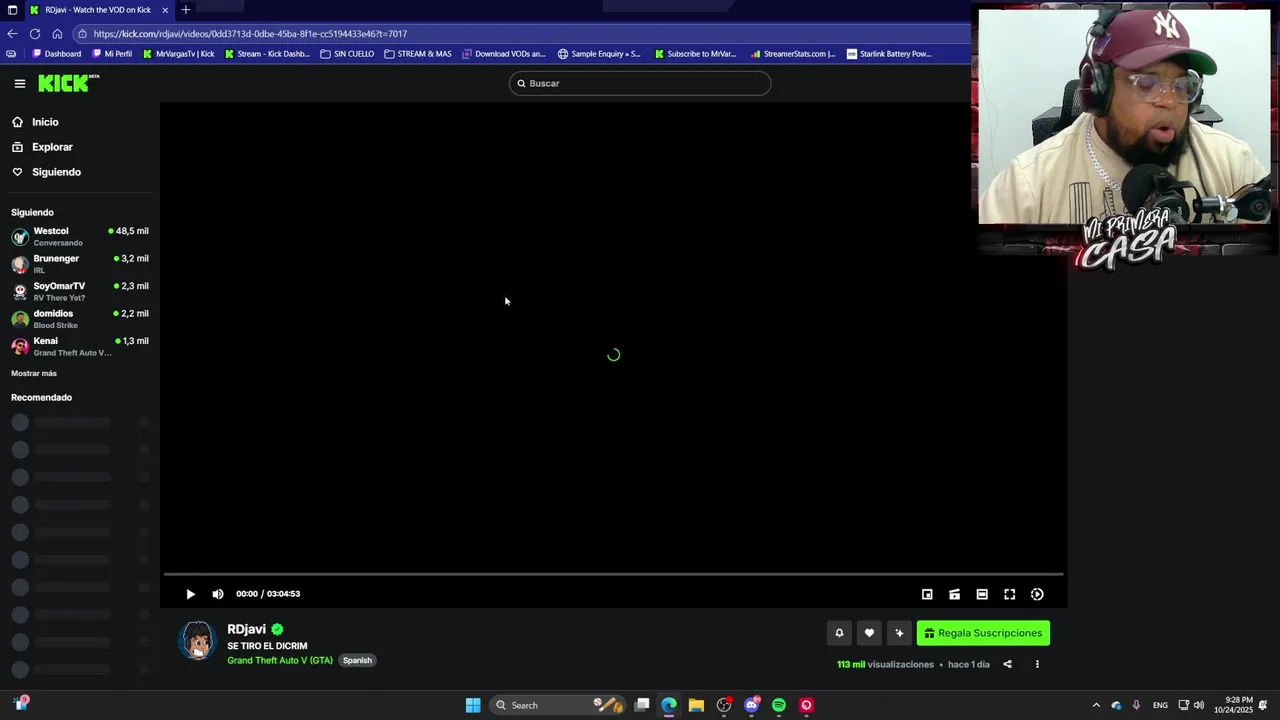Image resolution: width=1280 pixels, height=720 pixels.
Task: Open the red recorder app on taskbar
Action: tap(806, 705)
